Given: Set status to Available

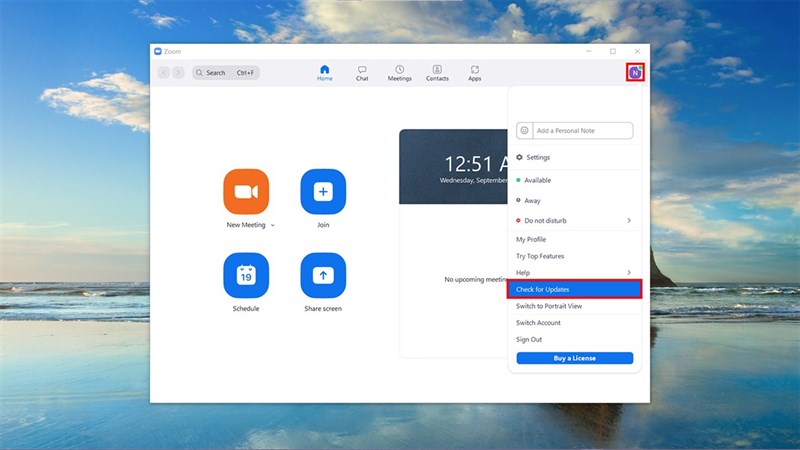Looking at the screenshot, I should pyautogui.click(x=538, y=180).
